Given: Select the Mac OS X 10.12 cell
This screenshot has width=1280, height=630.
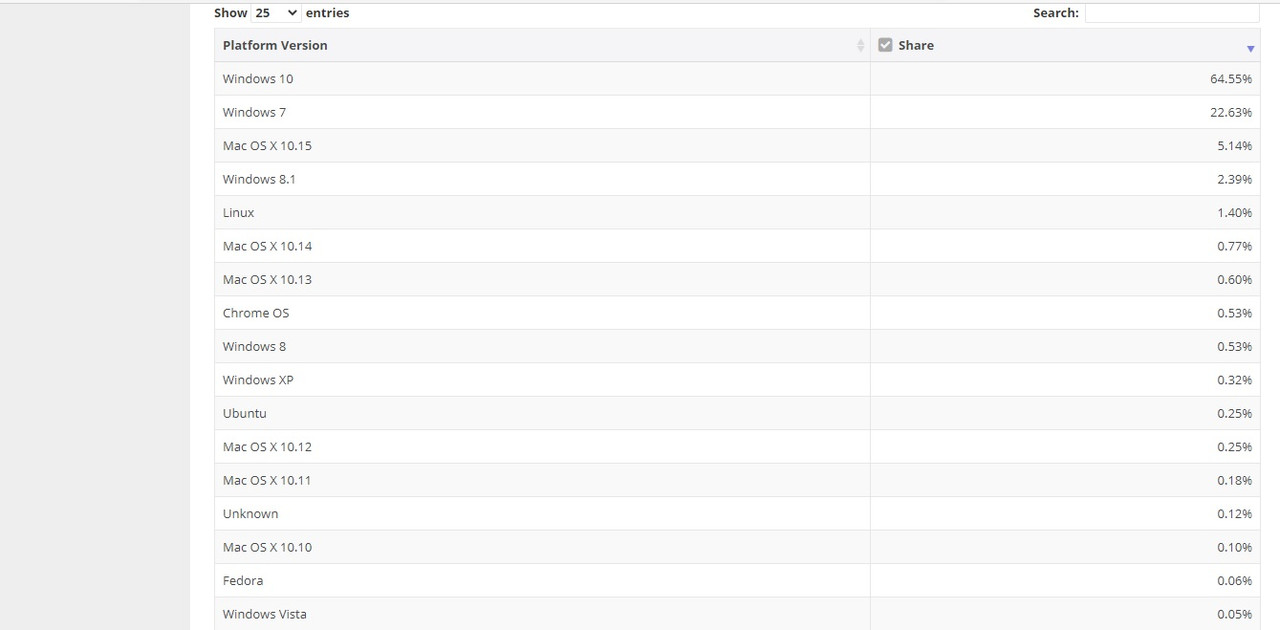Looking at the screenshot, I should 542,447.
